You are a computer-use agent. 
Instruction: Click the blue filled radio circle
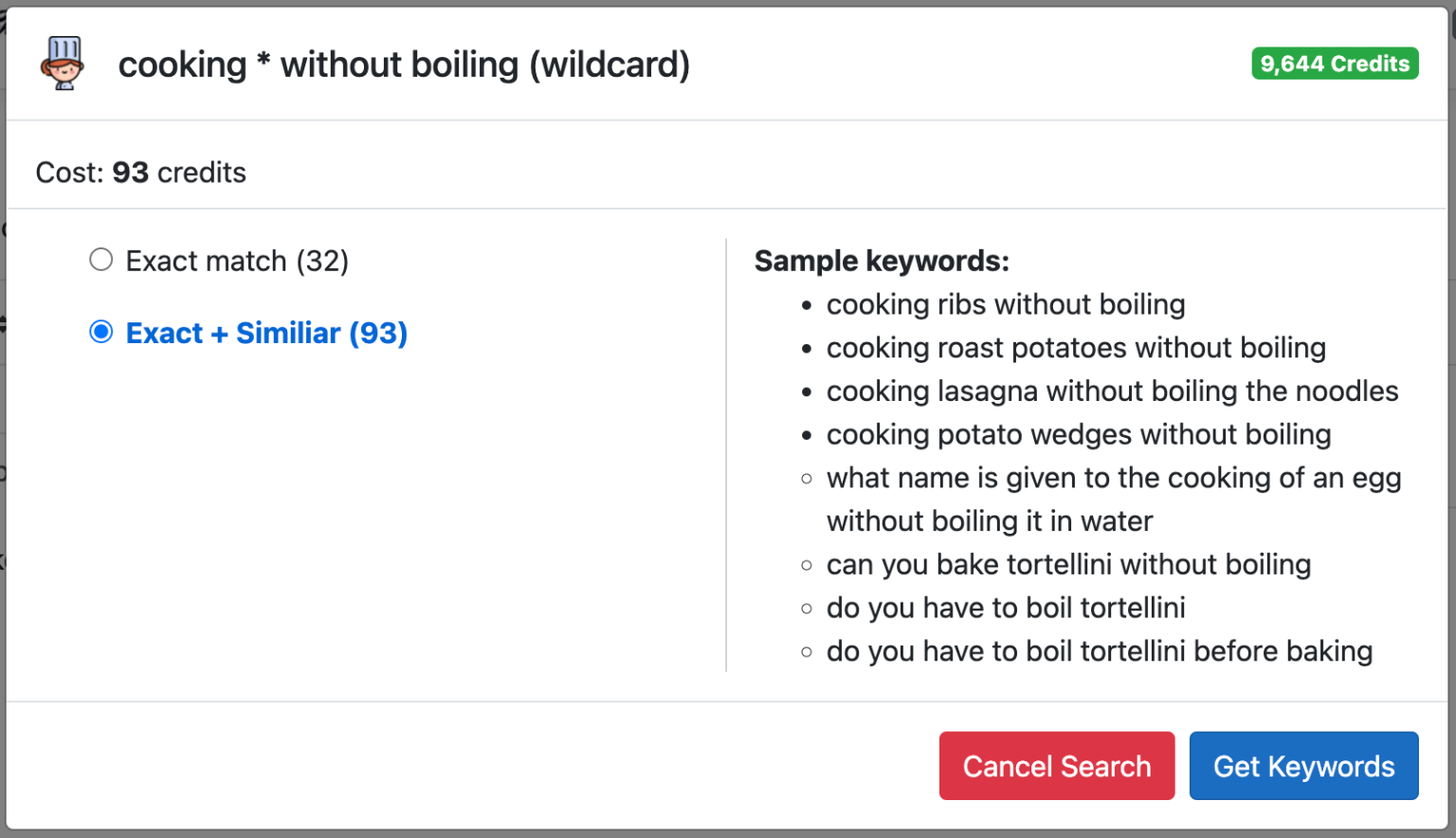100,332
